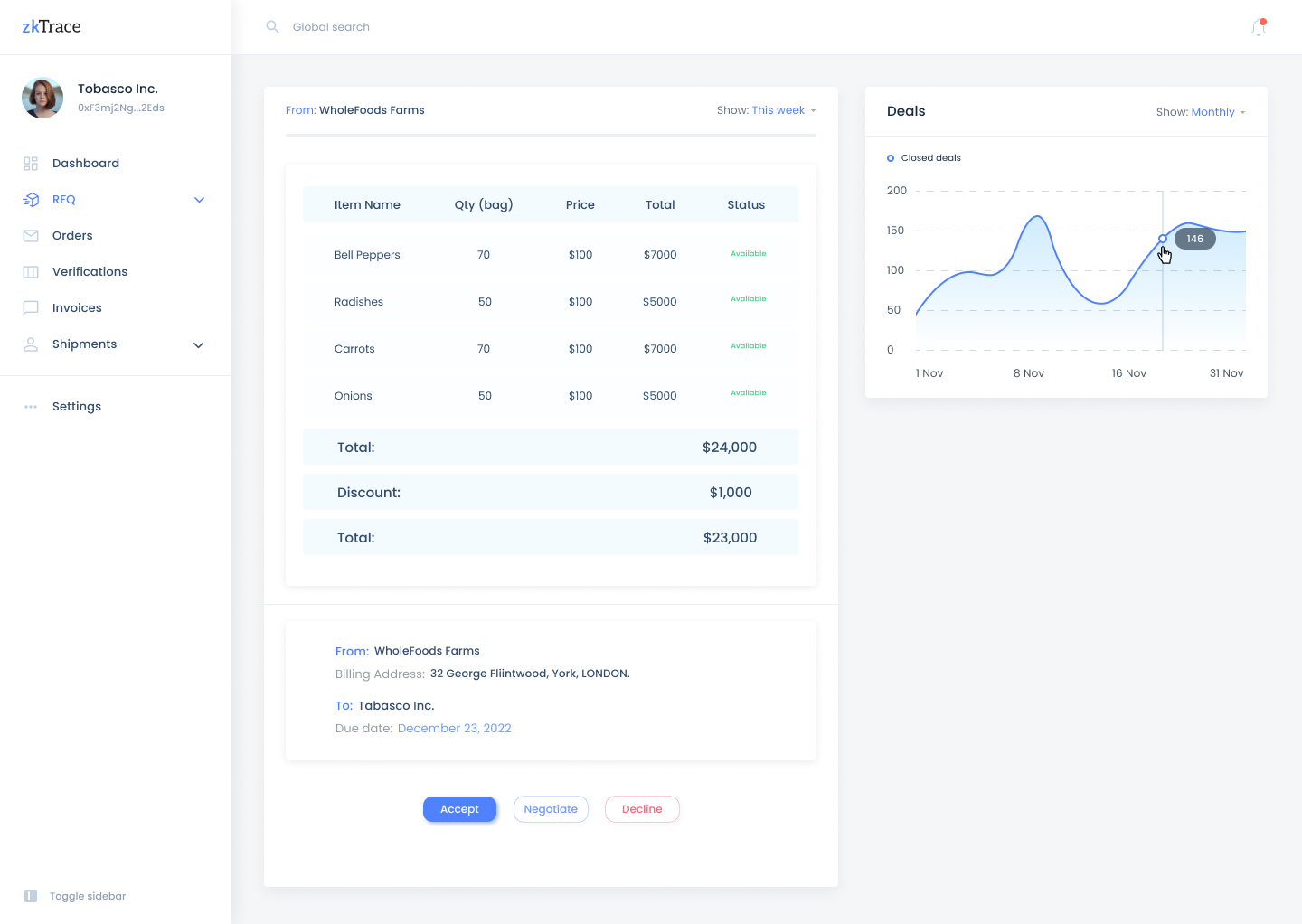Click Available status for Onions

click(x=749, y=393)
